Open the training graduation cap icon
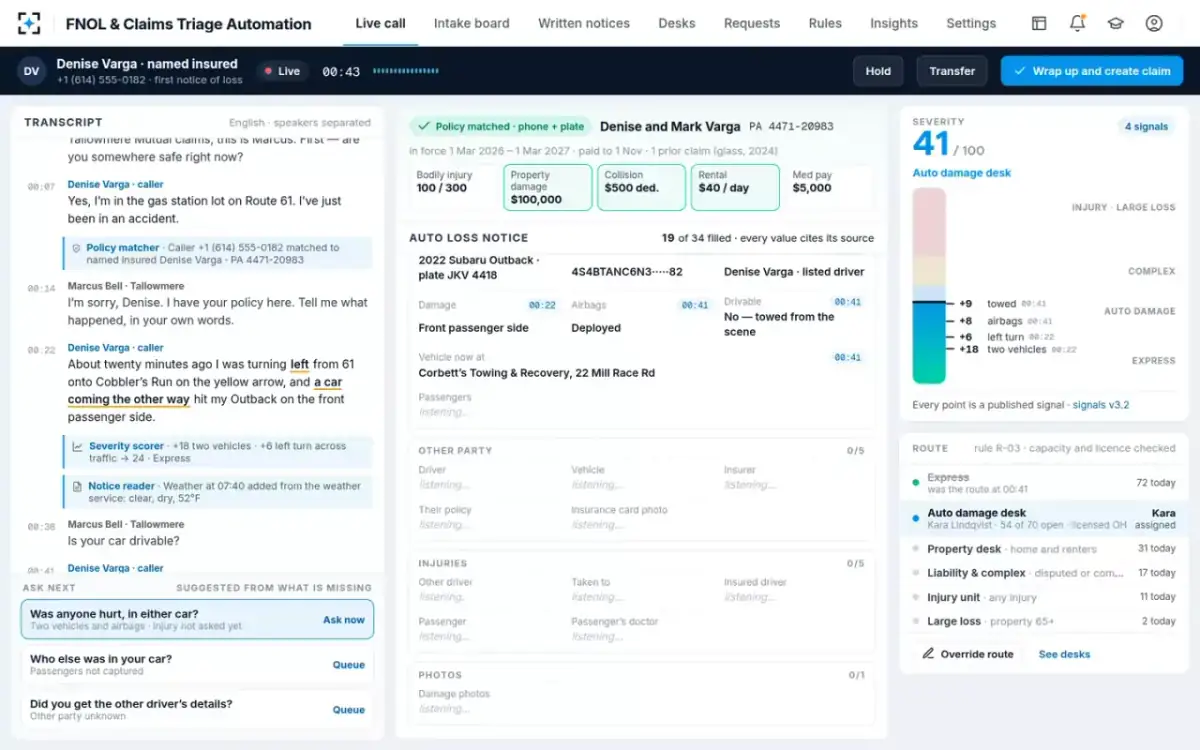This screenshot has width=1200, height=750. pyautogui.click(x=1115, y=23)
